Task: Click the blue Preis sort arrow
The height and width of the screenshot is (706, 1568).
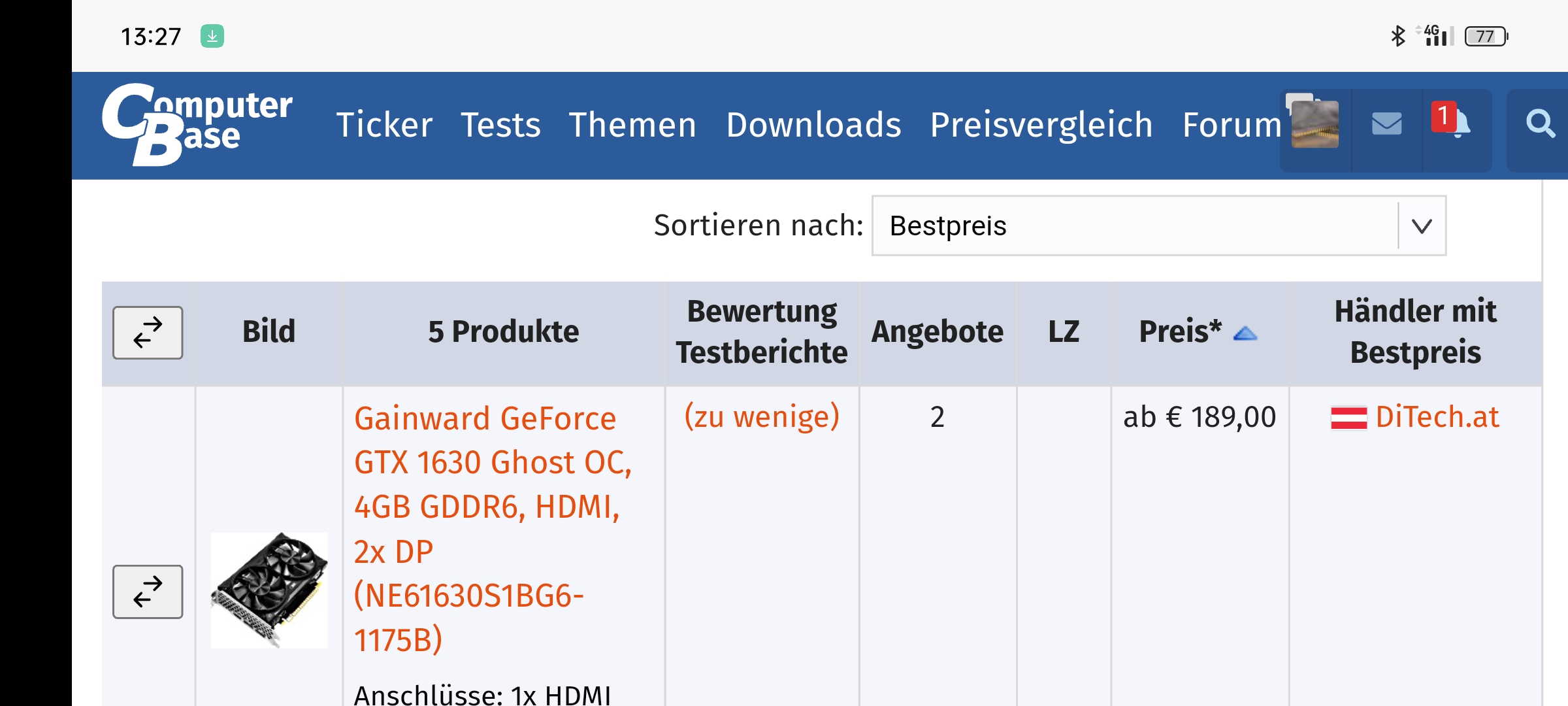Action: (x=1245, y=334)
